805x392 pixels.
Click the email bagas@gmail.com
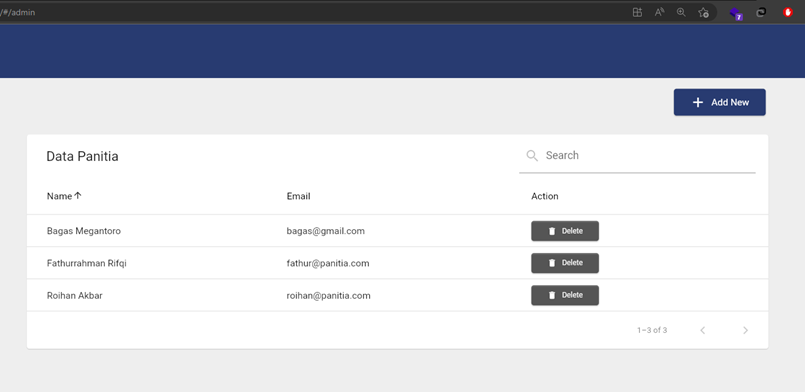pos(325,231)
